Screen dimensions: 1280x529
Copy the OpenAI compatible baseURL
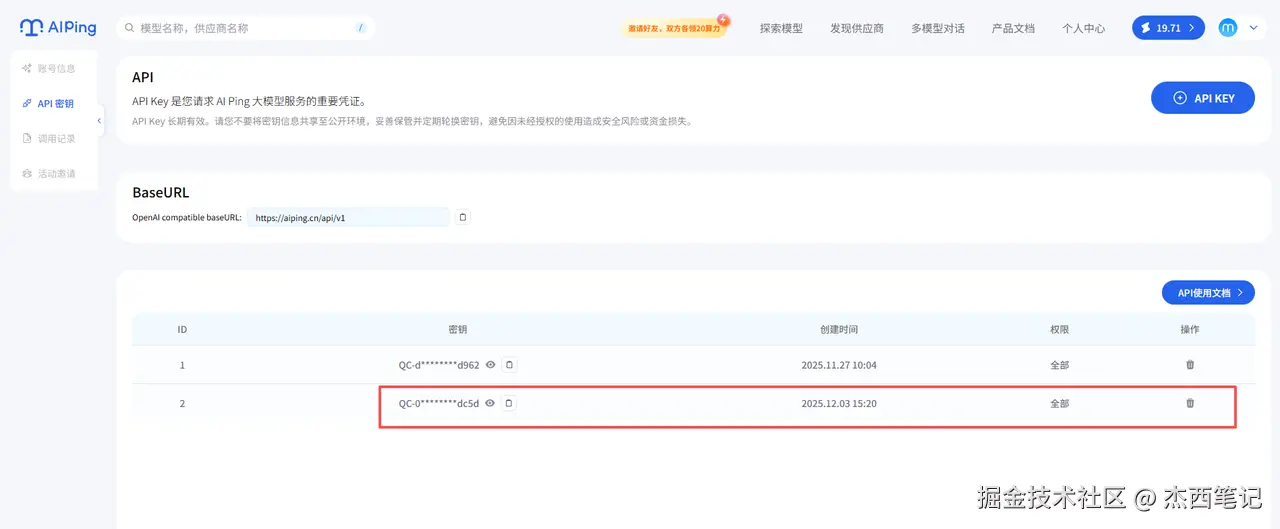[x=462, y=217]
